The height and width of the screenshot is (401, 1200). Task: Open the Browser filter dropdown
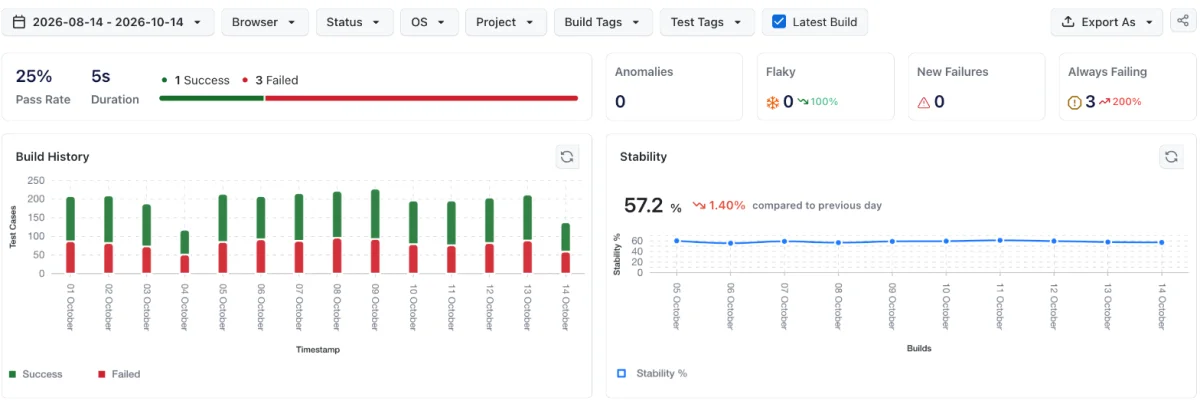[x=264, y=22]
